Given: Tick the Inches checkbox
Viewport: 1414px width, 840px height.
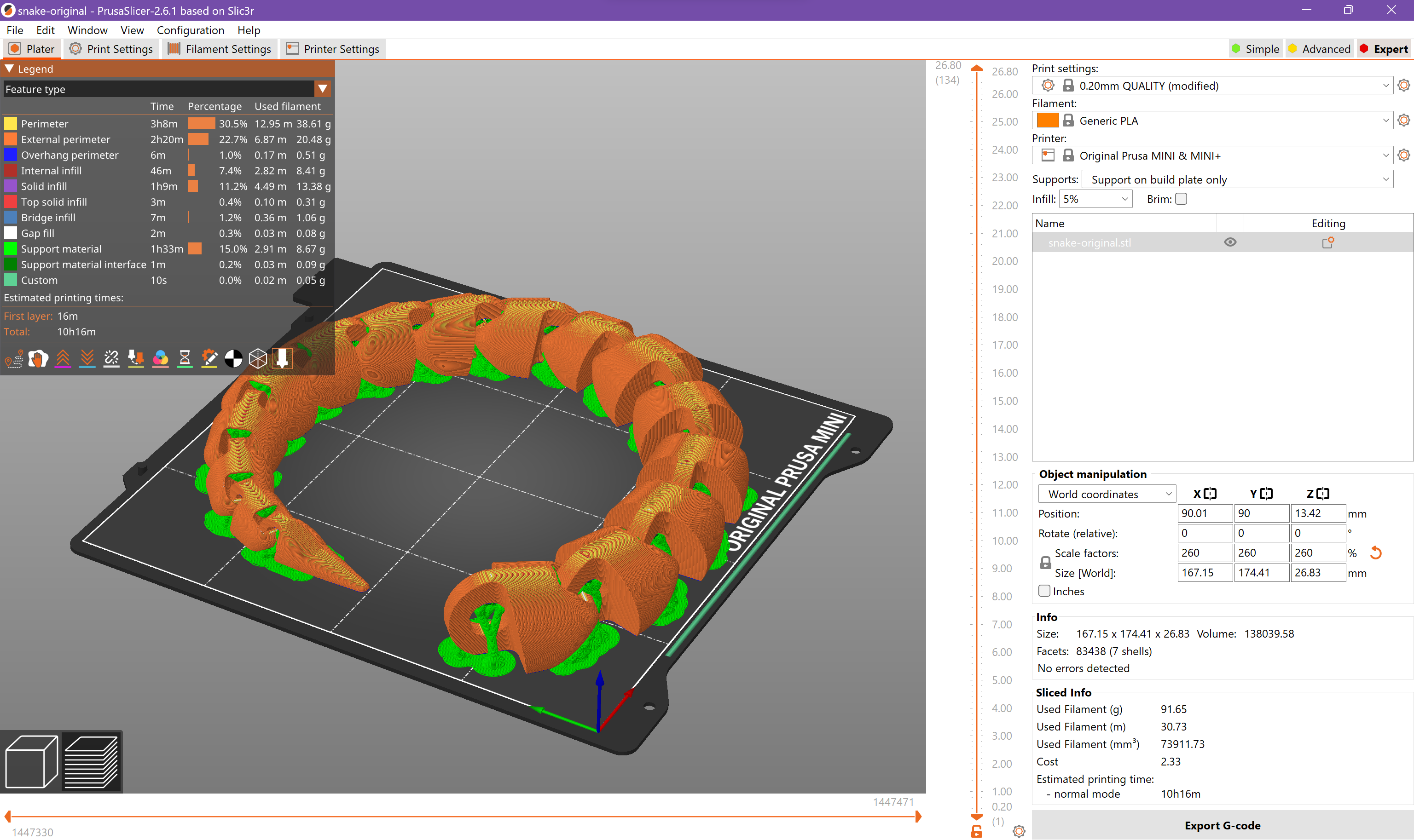Looking at the screenshot, I should (x=1044, y=591).
